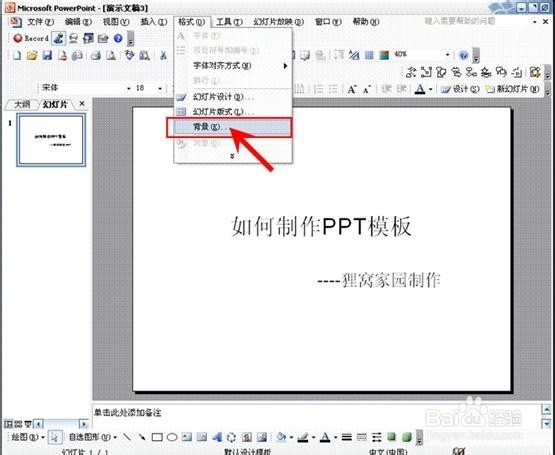This screenshot has height=455, width=555.
Task: Open the 工具 Tools menu
Action: coord(229,22)
